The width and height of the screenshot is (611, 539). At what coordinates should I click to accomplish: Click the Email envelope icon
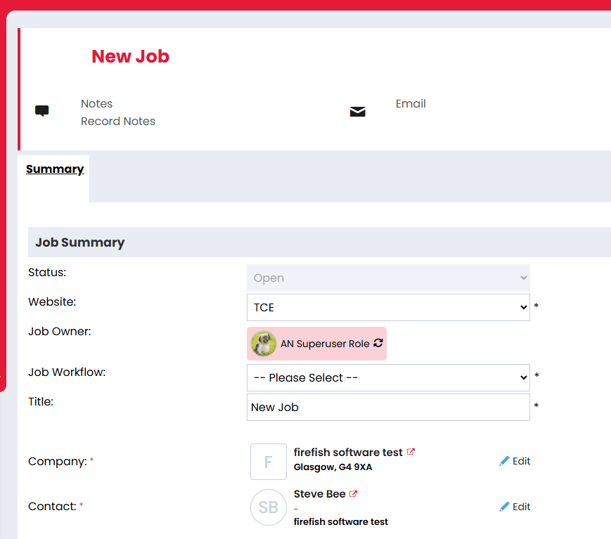(357, 112)
